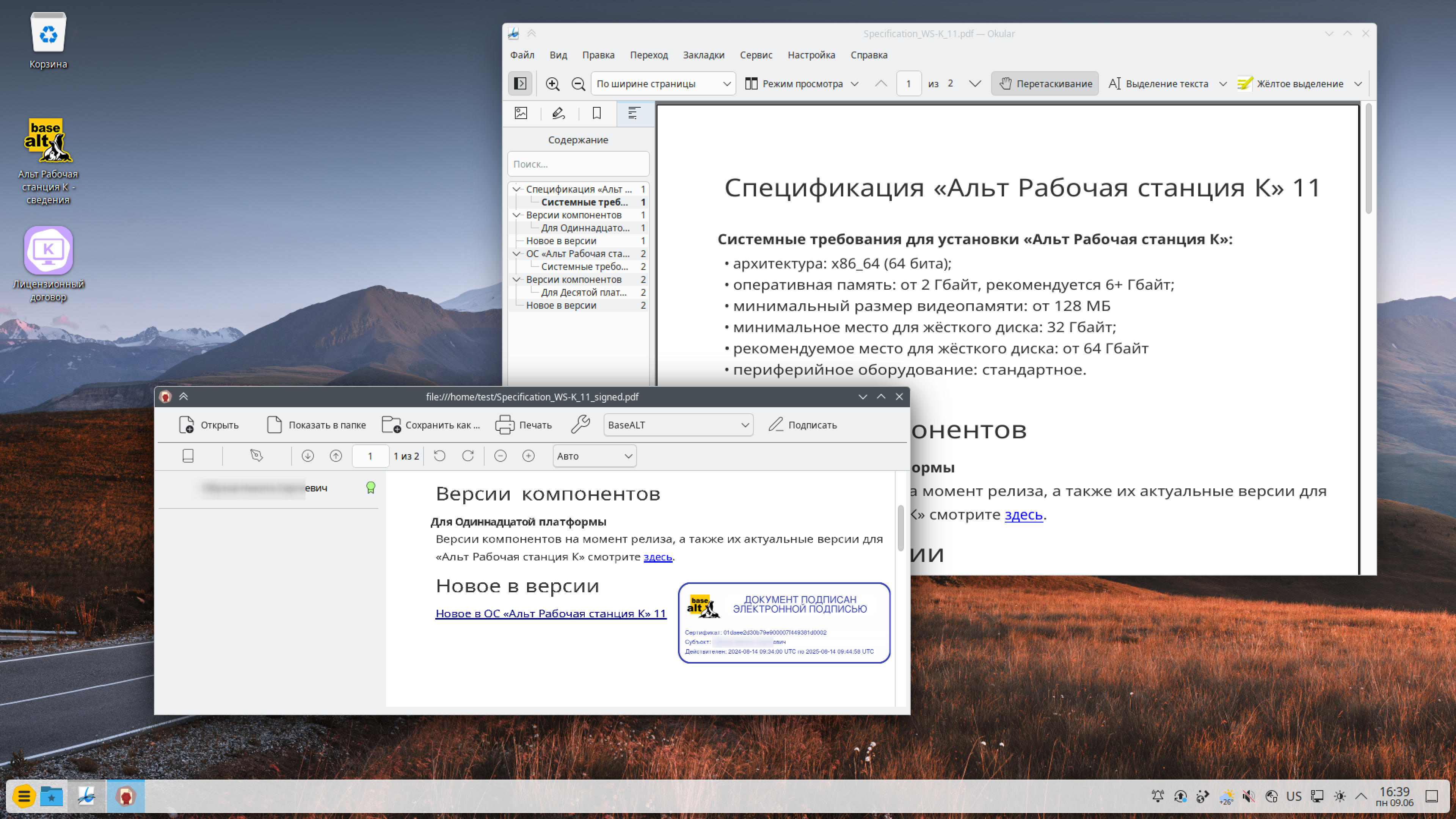This screenshot has height=819, width=1456.
Task: Click 'Открыть' button in signer window
Action: tap(209, 425)
